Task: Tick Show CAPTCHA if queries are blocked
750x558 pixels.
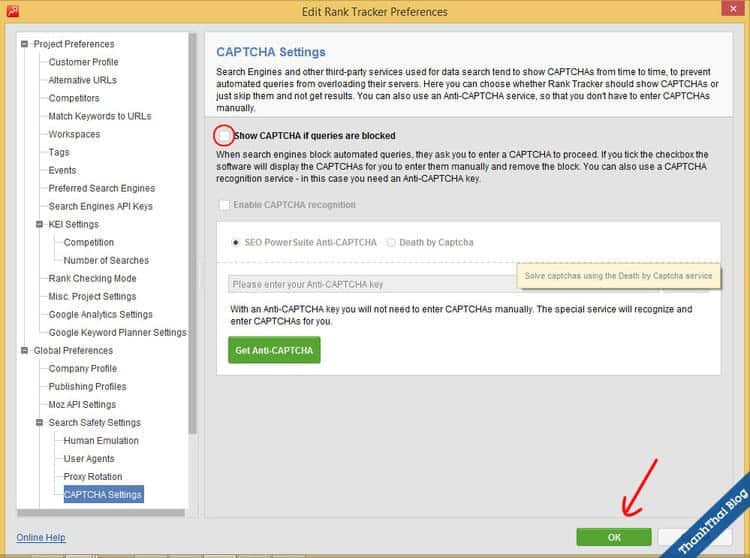Action: coord(224,135)
